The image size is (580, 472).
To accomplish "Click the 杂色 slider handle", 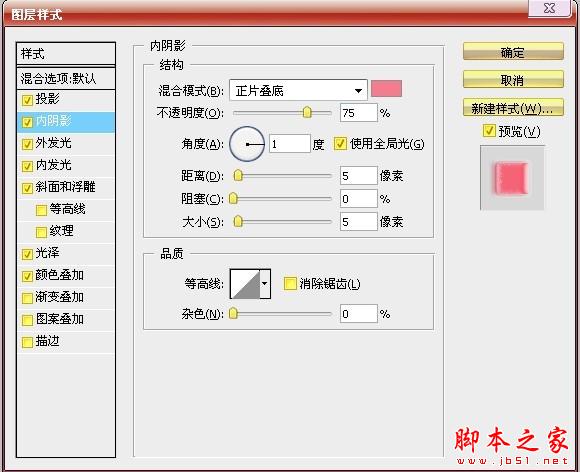I will [x=233, y=313].
